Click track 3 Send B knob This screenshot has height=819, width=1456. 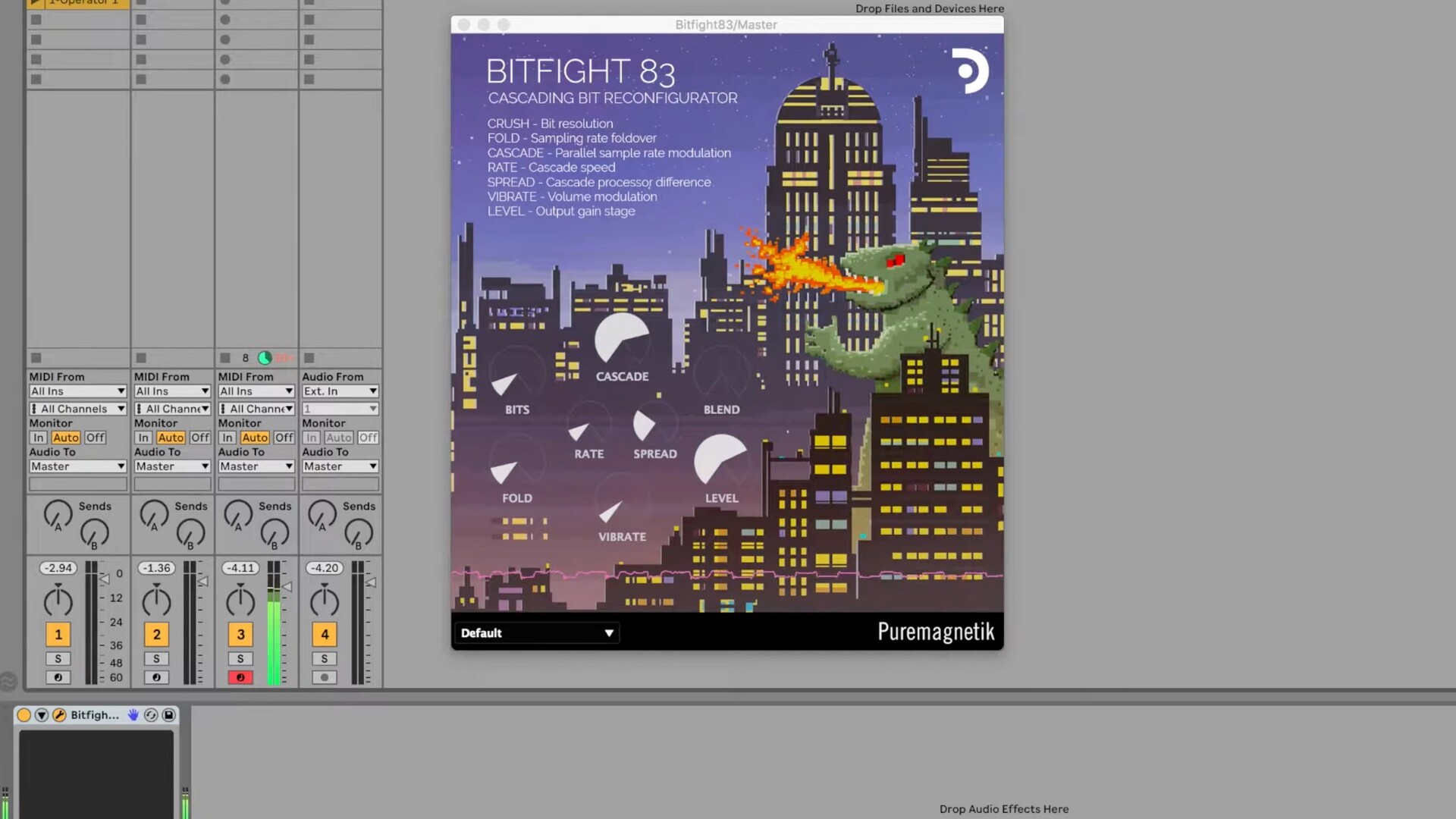[x=275, y=534]
